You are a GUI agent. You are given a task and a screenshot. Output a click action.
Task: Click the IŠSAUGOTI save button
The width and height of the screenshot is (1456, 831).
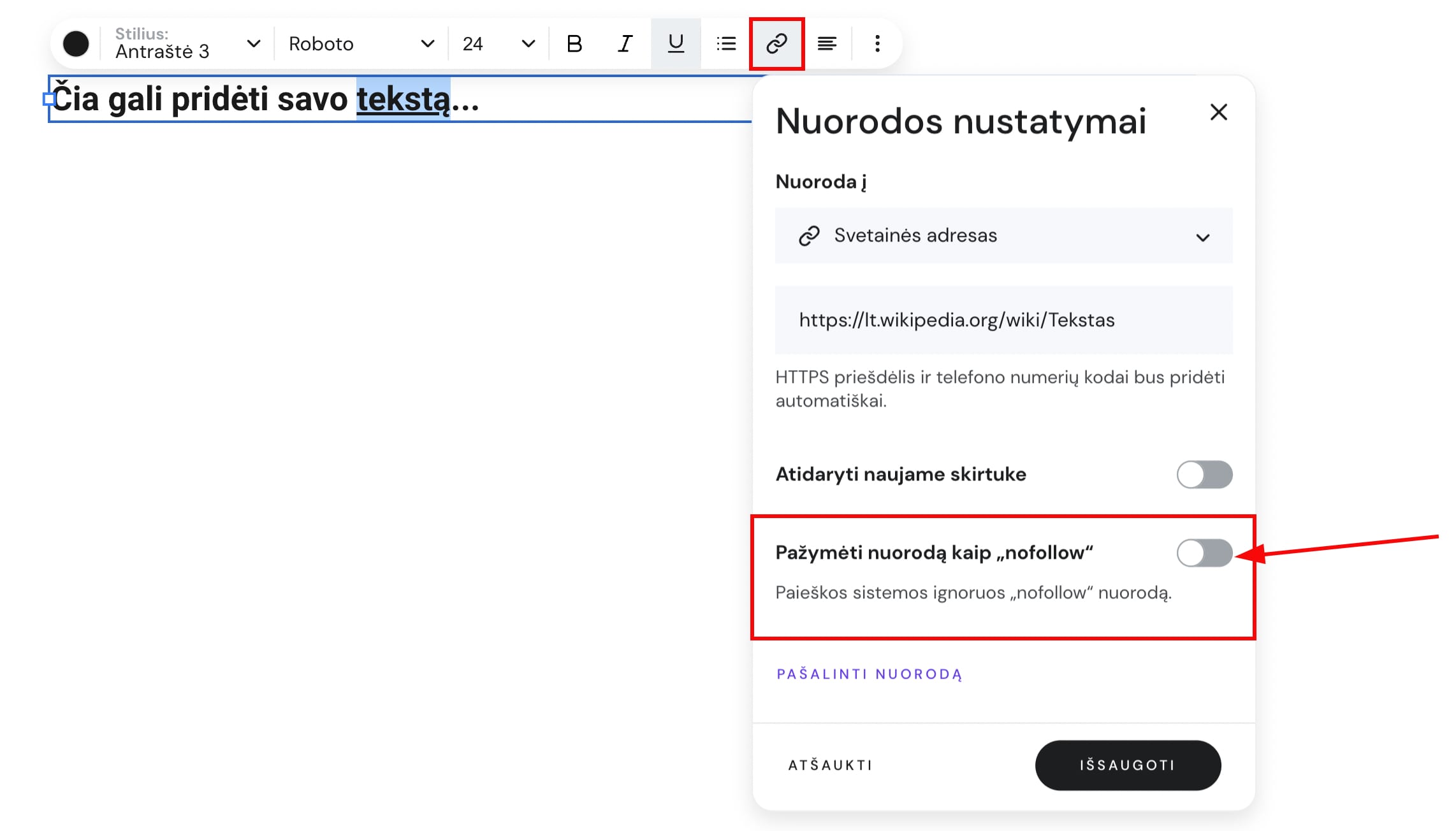(x=1127, y=765)
